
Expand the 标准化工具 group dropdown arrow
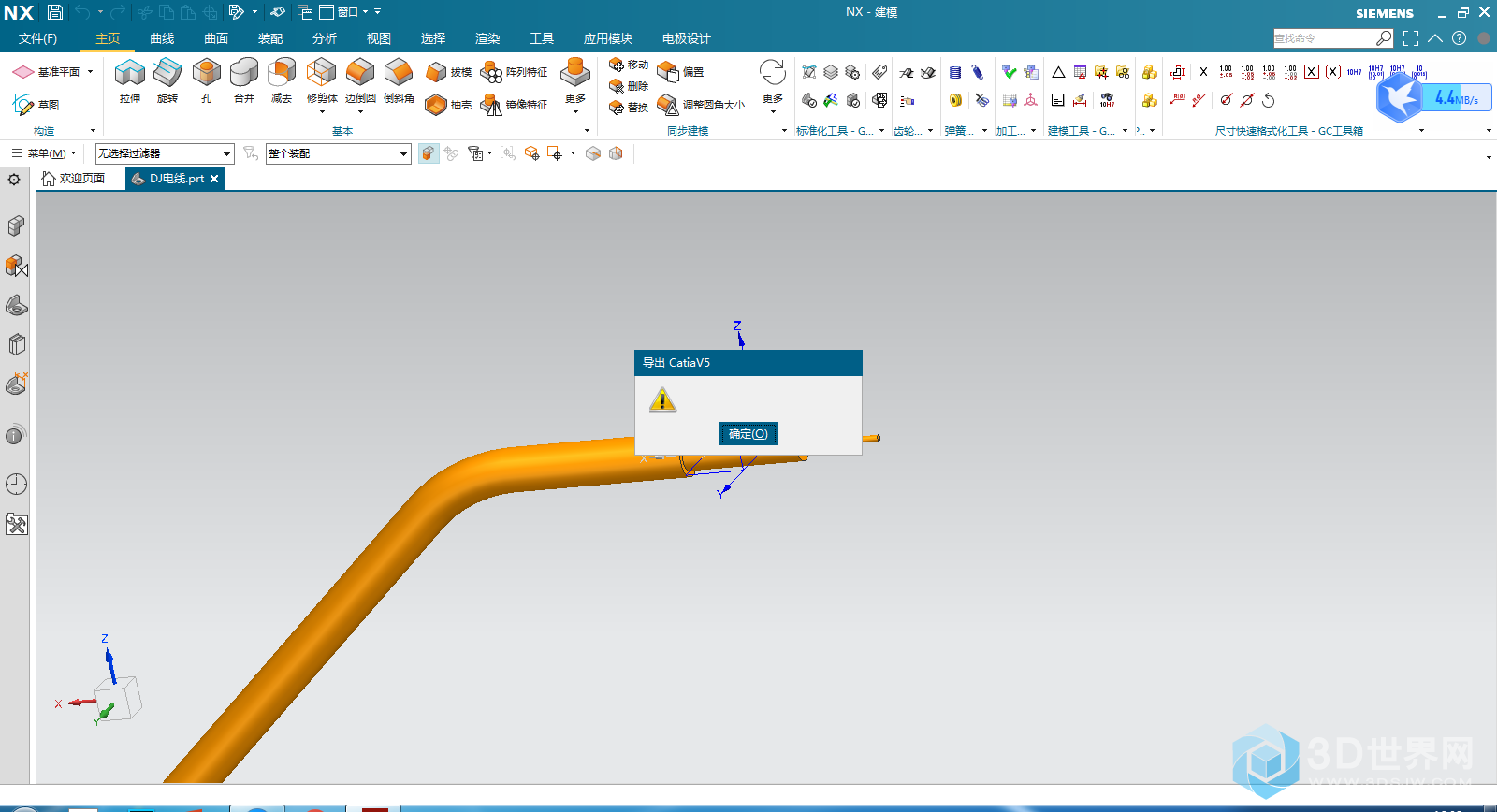[x=882, y=131]
